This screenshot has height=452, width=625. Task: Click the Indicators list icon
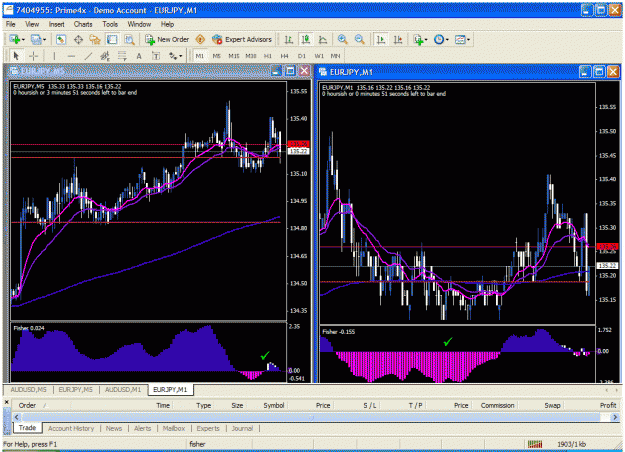coord(418,39)
